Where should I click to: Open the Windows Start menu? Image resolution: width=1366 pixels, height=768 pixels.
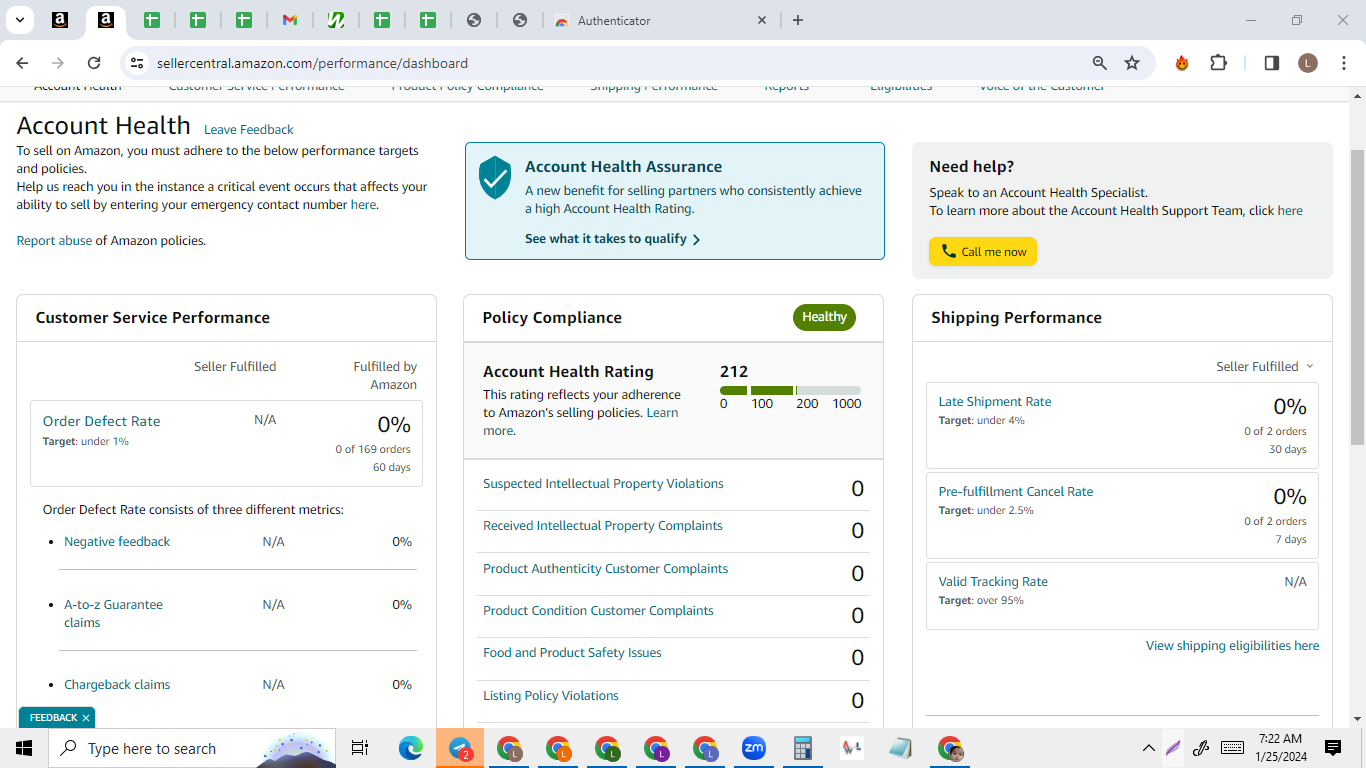(24, 748)
